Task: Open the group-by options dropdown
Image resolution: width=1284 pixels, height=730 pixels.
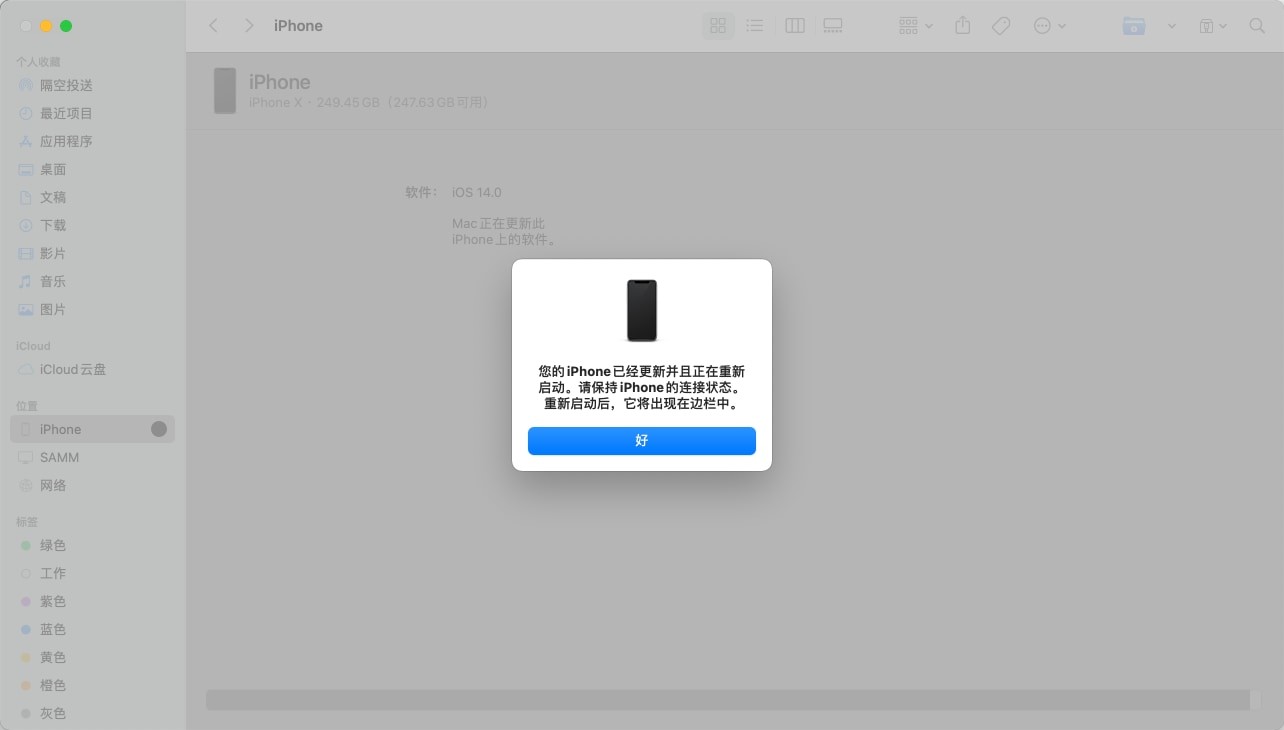Action: [x=915, y=26]
